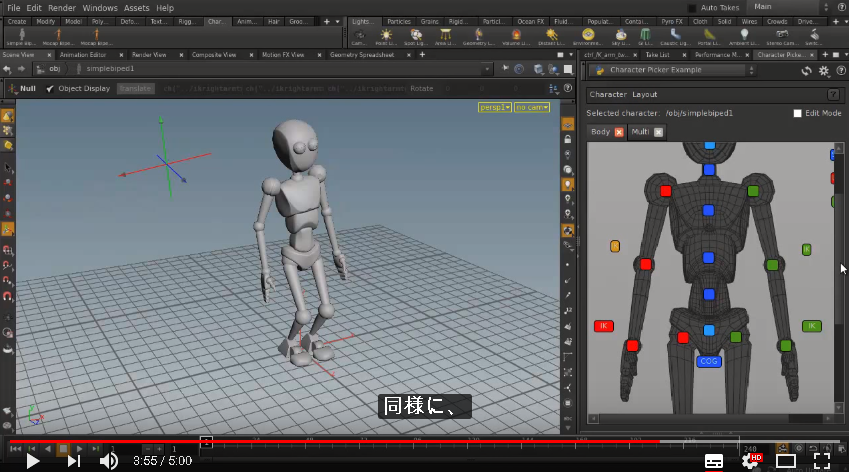The width and height of the screenshot is (849, 472).
Task: Go forward in the network path history
Action: tap(21, 69)
